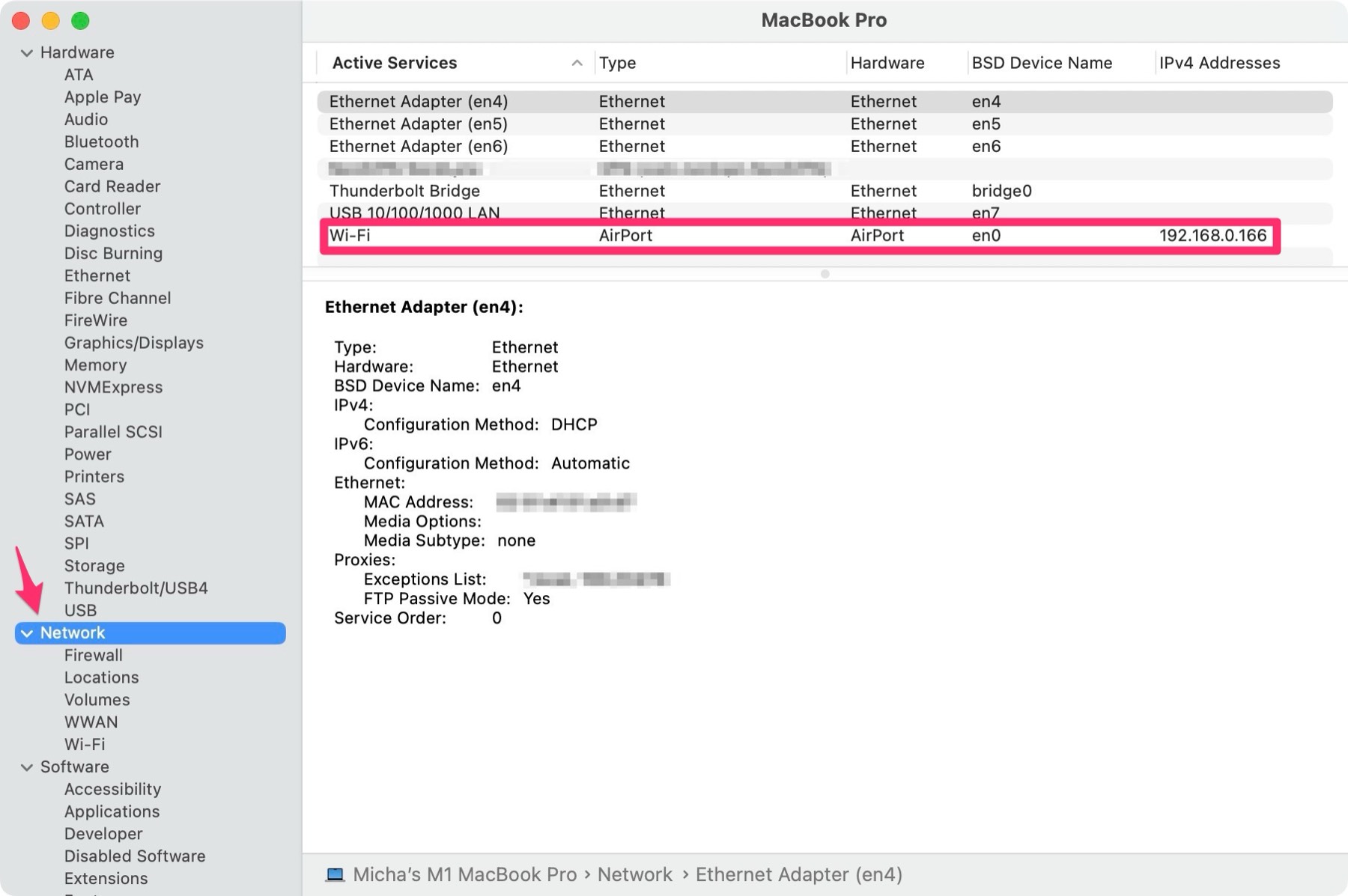Select ATA in the sidebar
Image resolution: width=1348 pixels, height=896 pixels.
click(x=79, y=75)
